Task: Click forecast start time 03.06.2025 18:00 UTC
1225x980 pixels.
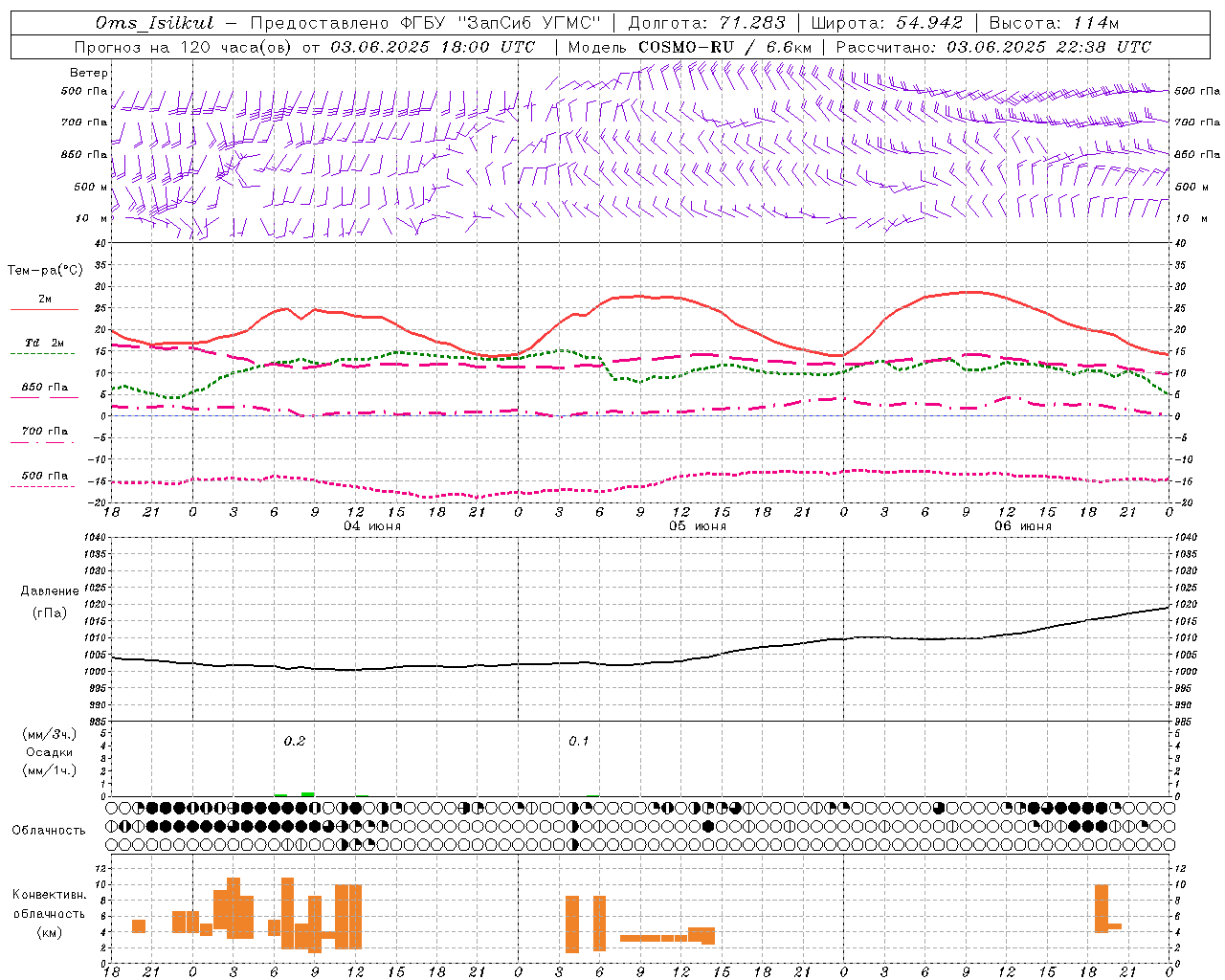Action: [433, 47]
